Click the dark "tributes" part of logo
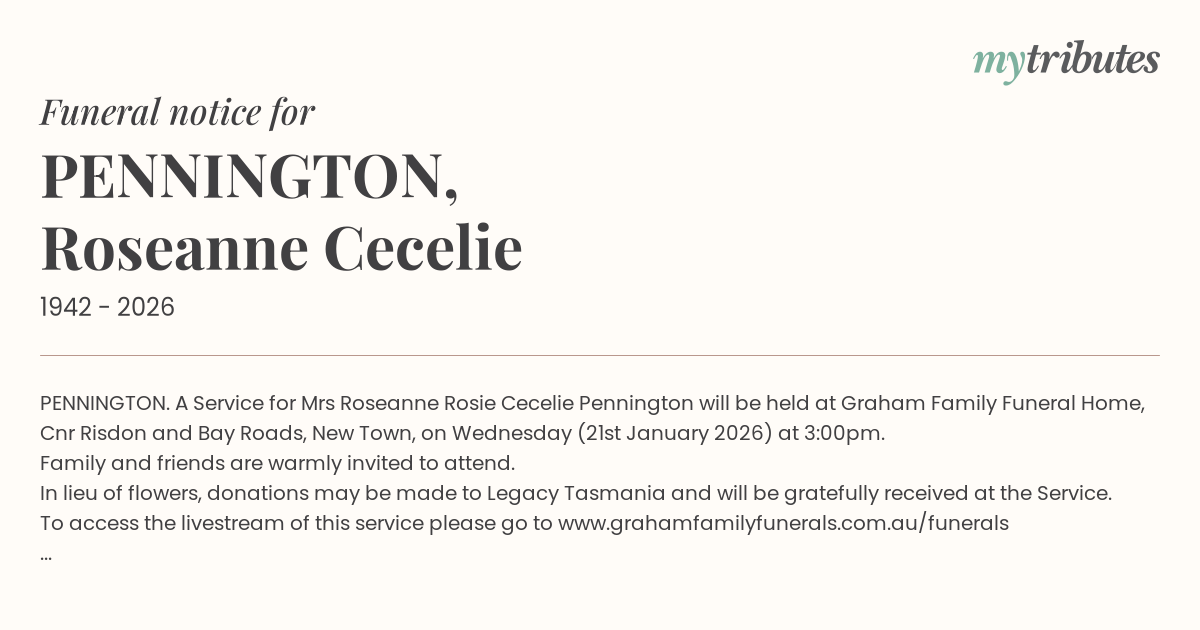 pyautogui.click(x=1092, y=60)
